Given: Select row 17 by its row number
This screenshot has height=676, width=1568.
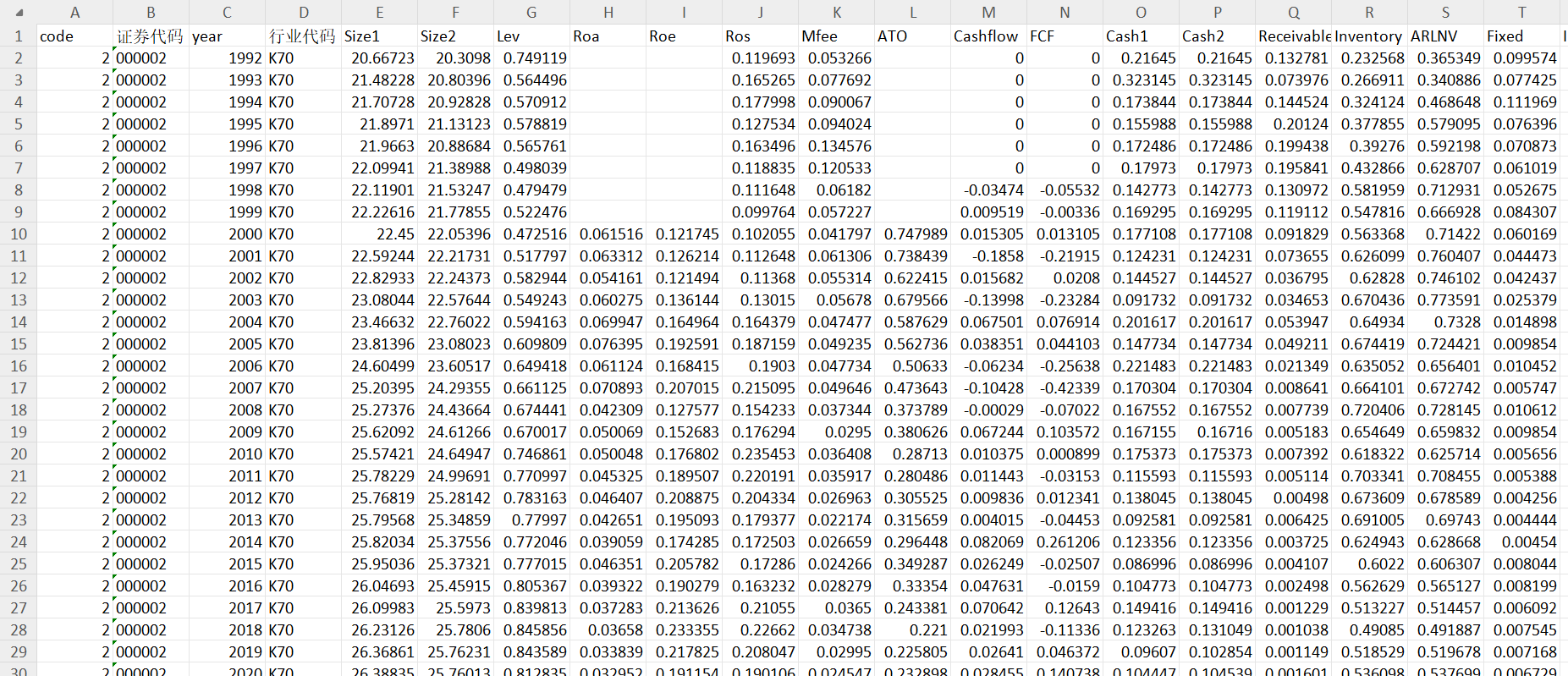Looking at the screenshot, I should pyautogui.click(x=19, y=388).
